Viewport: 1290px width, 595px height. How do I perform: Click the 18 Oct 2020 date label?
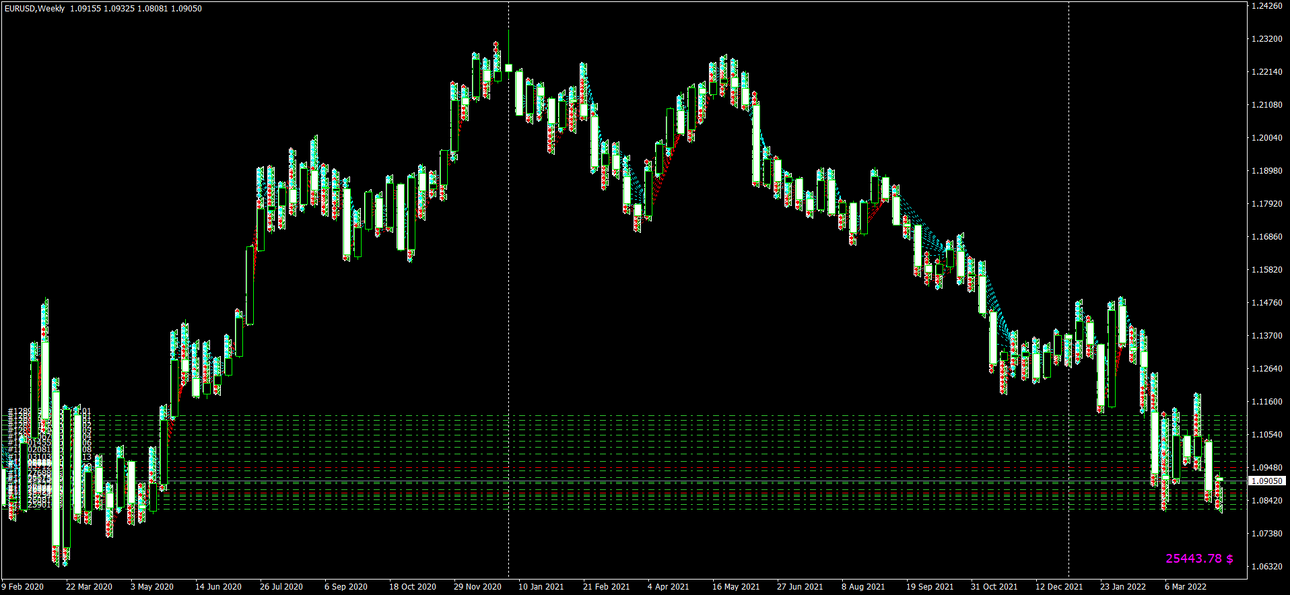(x=412, y=587)
